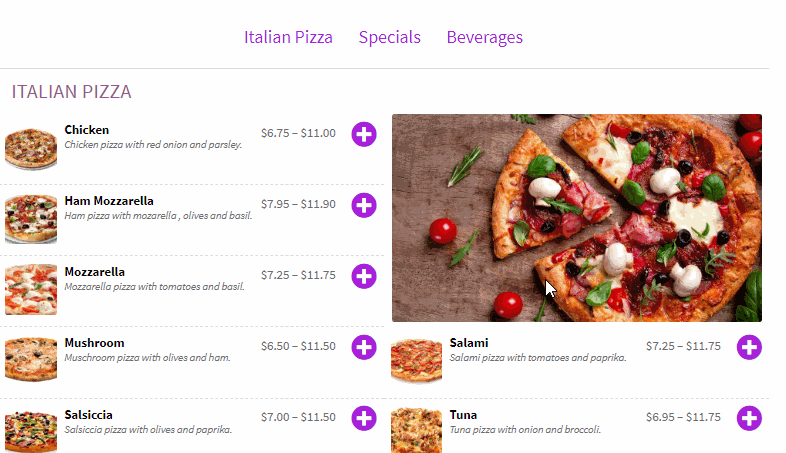Select the Ham Mozzarella title text
This screenshot has width=786, height=453.
click(109, 201)
